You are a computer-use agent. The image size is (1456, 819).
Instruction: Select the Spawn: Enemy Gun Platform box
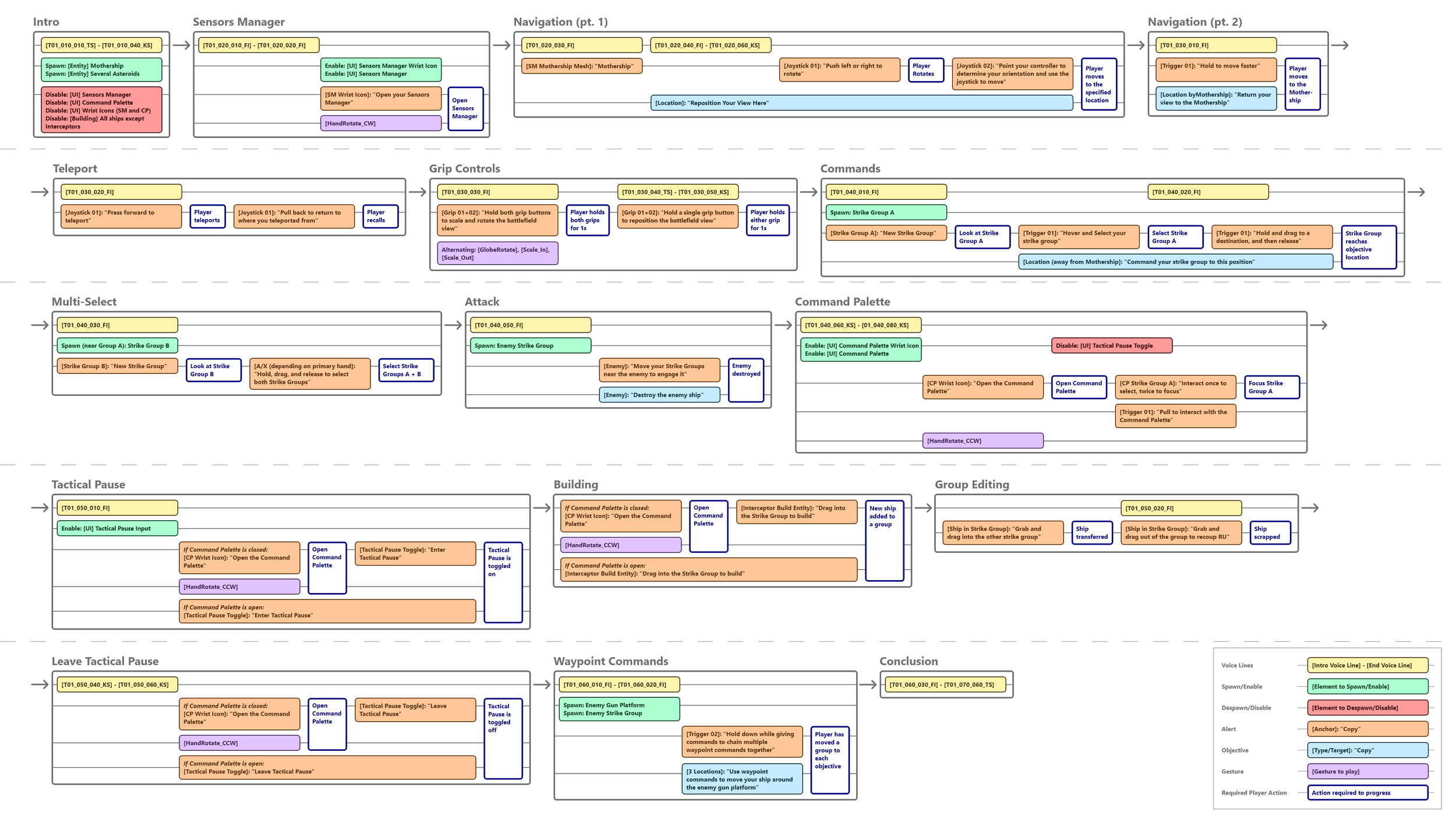[x=620, y=709]
